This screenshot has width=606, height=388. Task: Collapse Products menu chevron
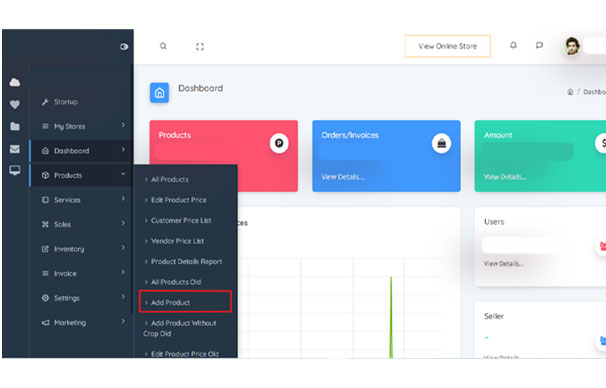[123, 174]
